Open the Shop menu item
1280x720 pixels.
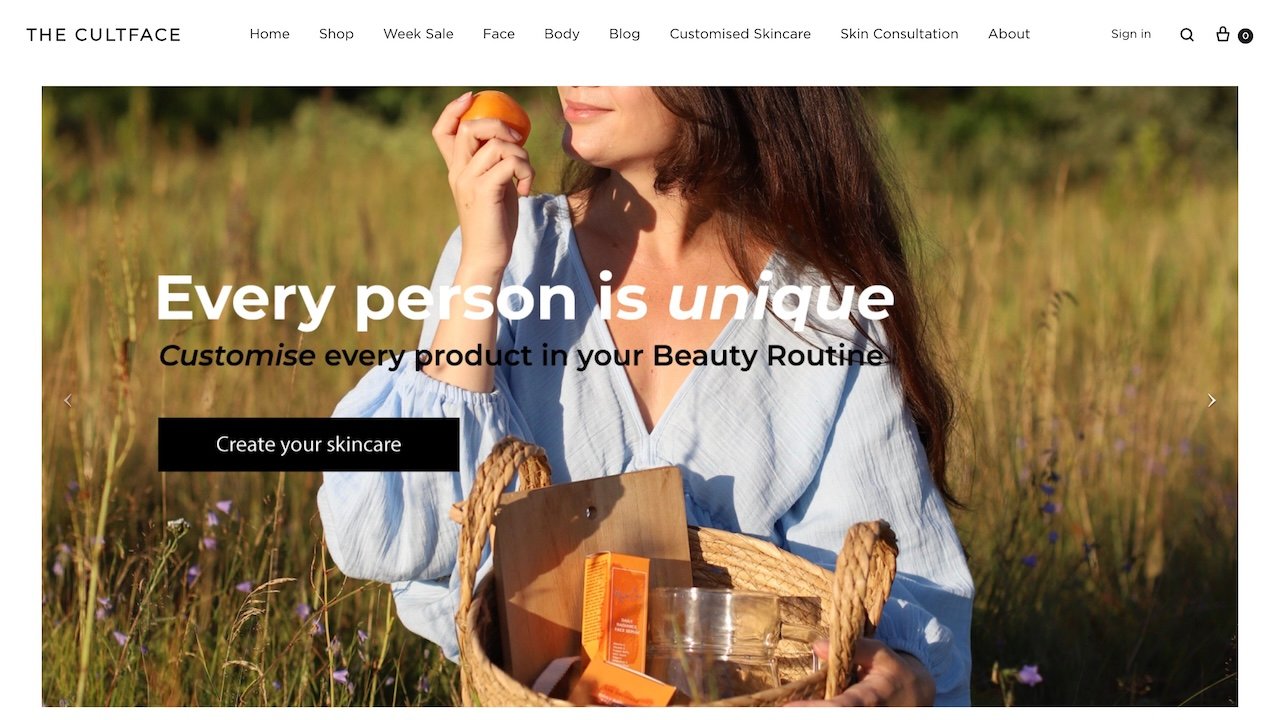336,34
